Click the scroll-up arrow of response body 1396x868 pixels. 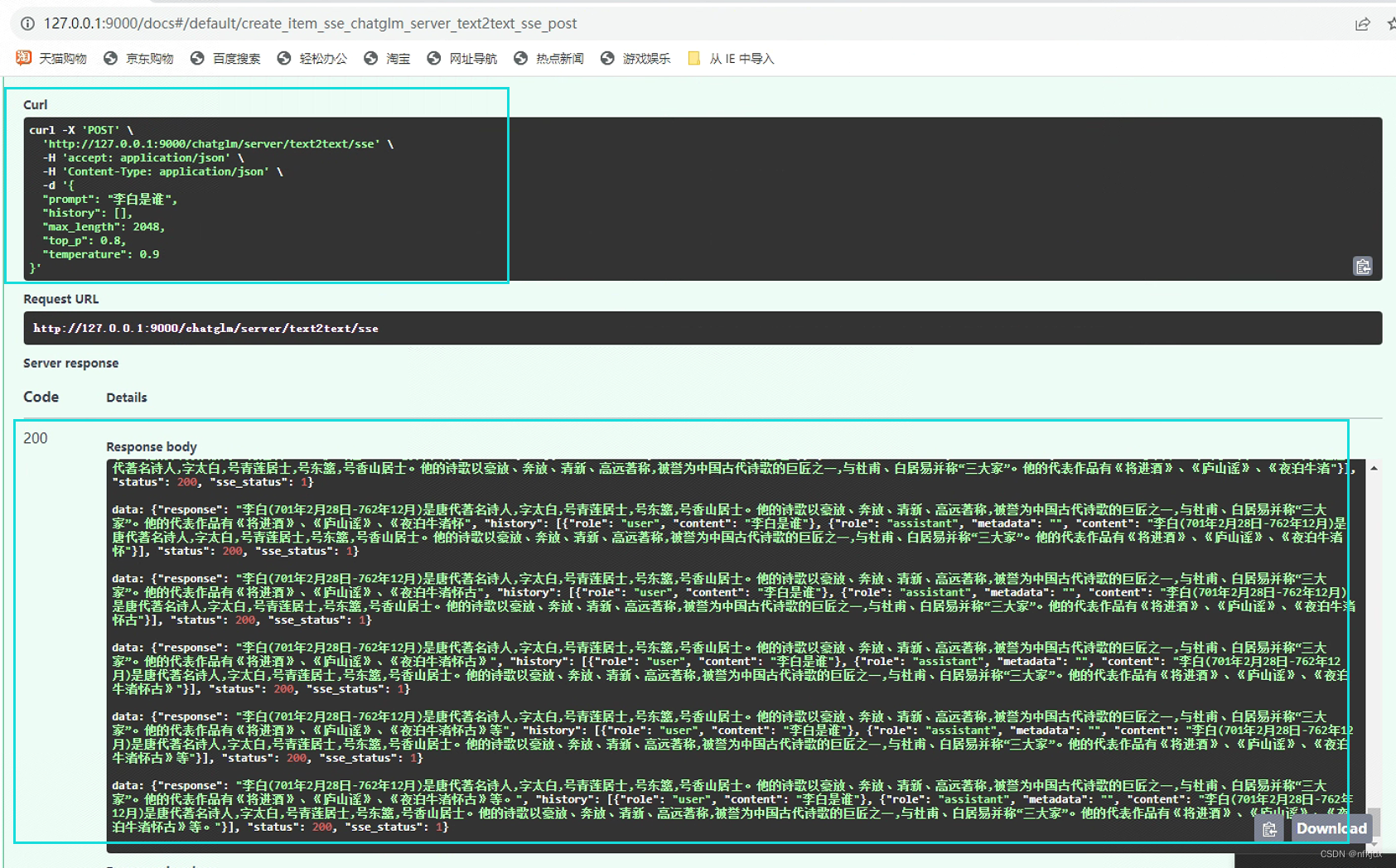pos(1374,468)
